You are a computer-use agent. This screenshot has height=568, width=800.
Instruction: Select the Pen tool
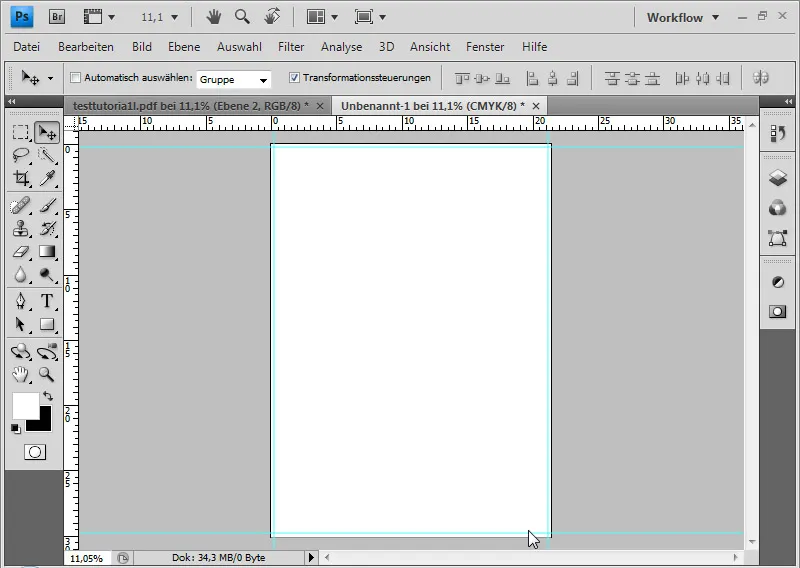[x=20, y=301]
